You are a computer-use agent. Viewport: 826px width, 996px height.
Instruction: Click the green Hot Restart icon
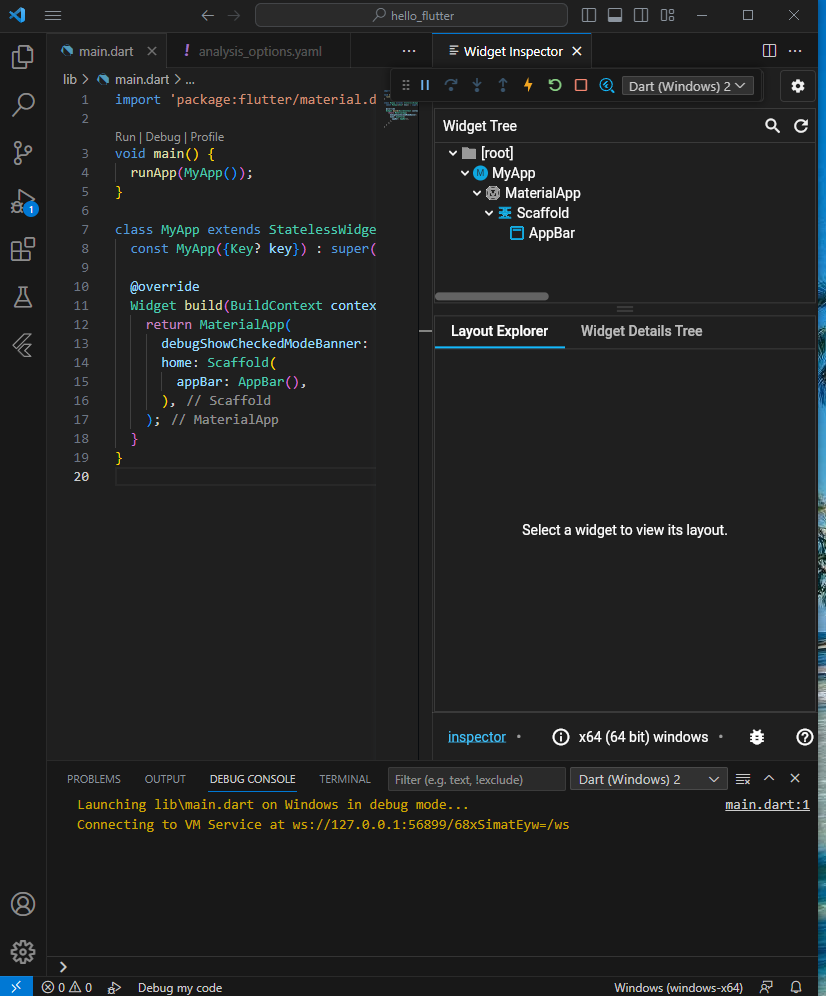555,85
